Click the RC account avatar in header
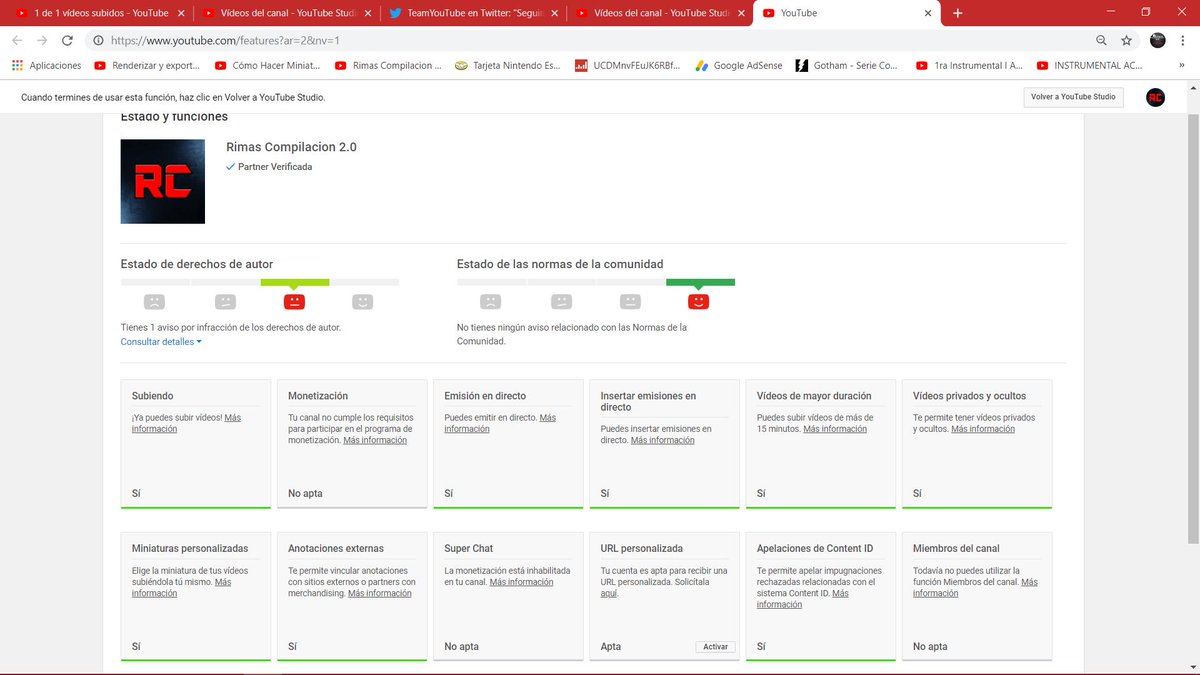Screen dimensions: 1200x675 1155,97
